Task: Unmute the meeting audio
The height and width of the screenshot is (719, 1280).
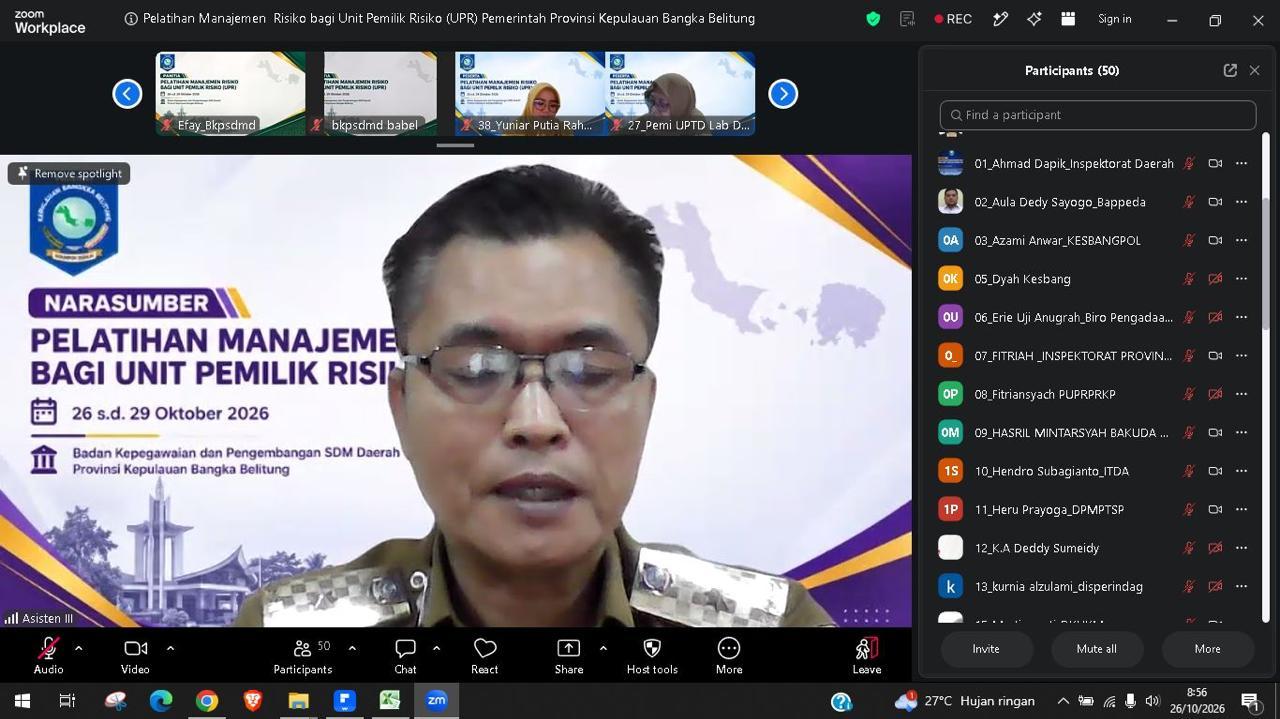Action: click(48, 656)
